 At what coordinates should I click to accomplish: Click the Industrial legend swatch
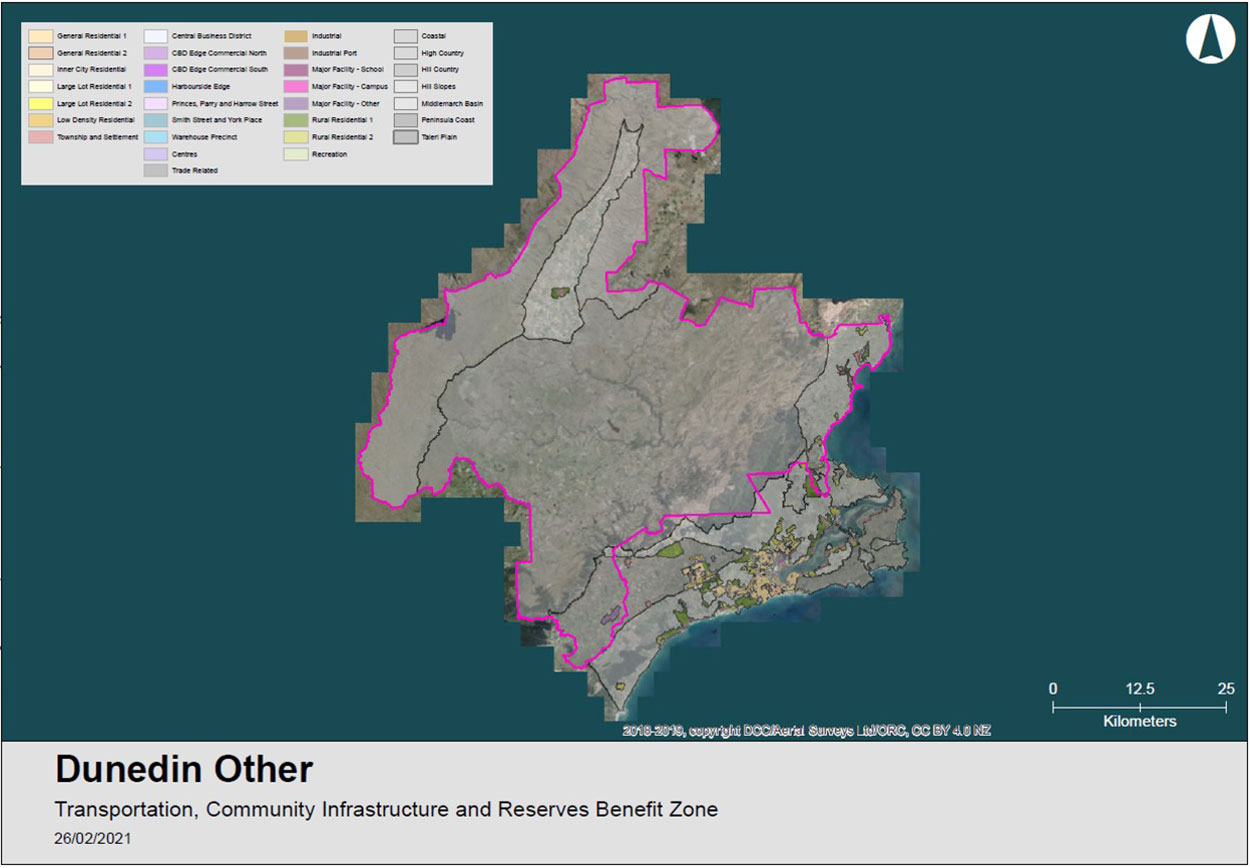pyautogui.click(x=295, y=36)
